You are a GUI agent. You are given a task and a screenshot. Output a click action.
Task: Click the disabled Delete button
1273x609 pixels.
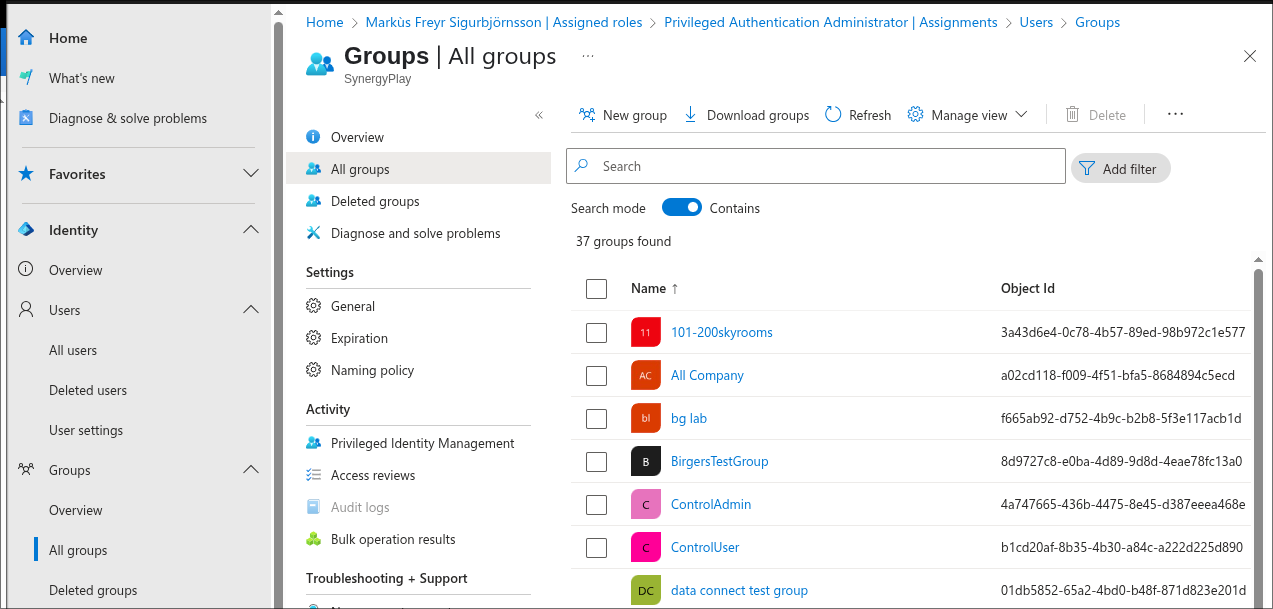pos(1096,115)
